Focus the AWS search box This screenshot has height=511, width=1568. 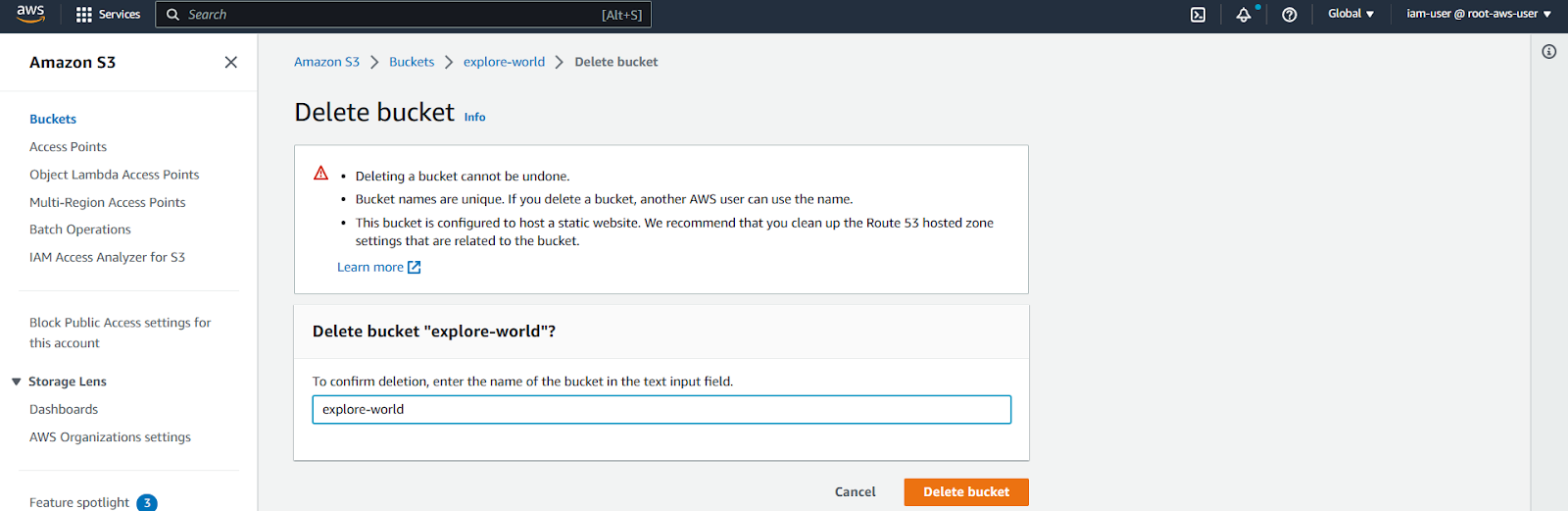coord(403,15)
